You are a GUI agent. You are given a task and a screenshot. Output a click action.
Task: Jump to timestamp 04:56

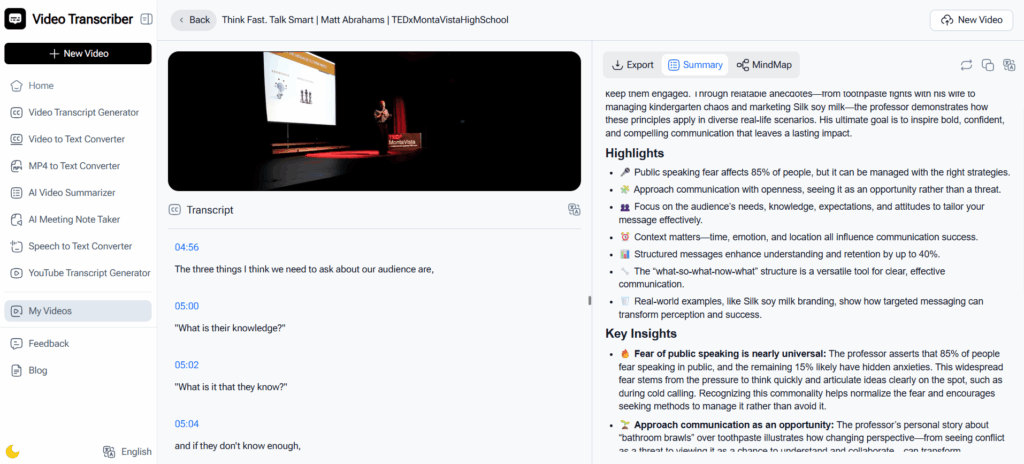(x=187, y=248)
